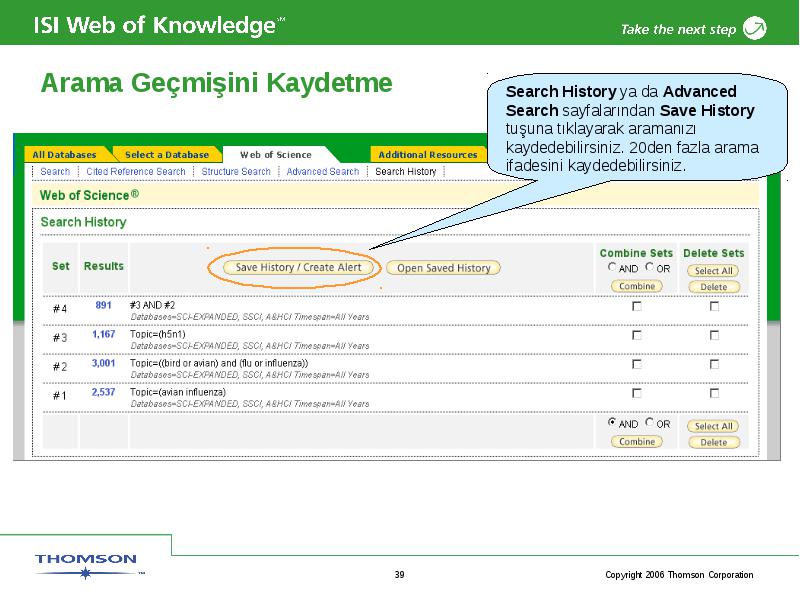Open the 891 results link
Image resolution: width=800 pixels, height=600 pixels.
pyautogui.click(x=104, y=305)
